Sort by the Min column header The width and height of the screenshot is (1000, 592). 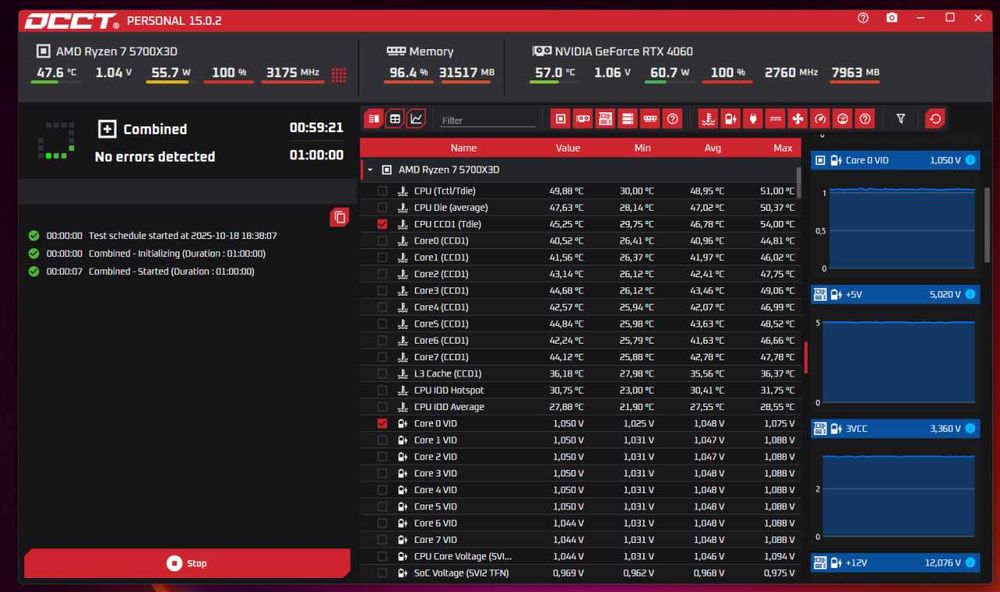click(x=642, y=147)
